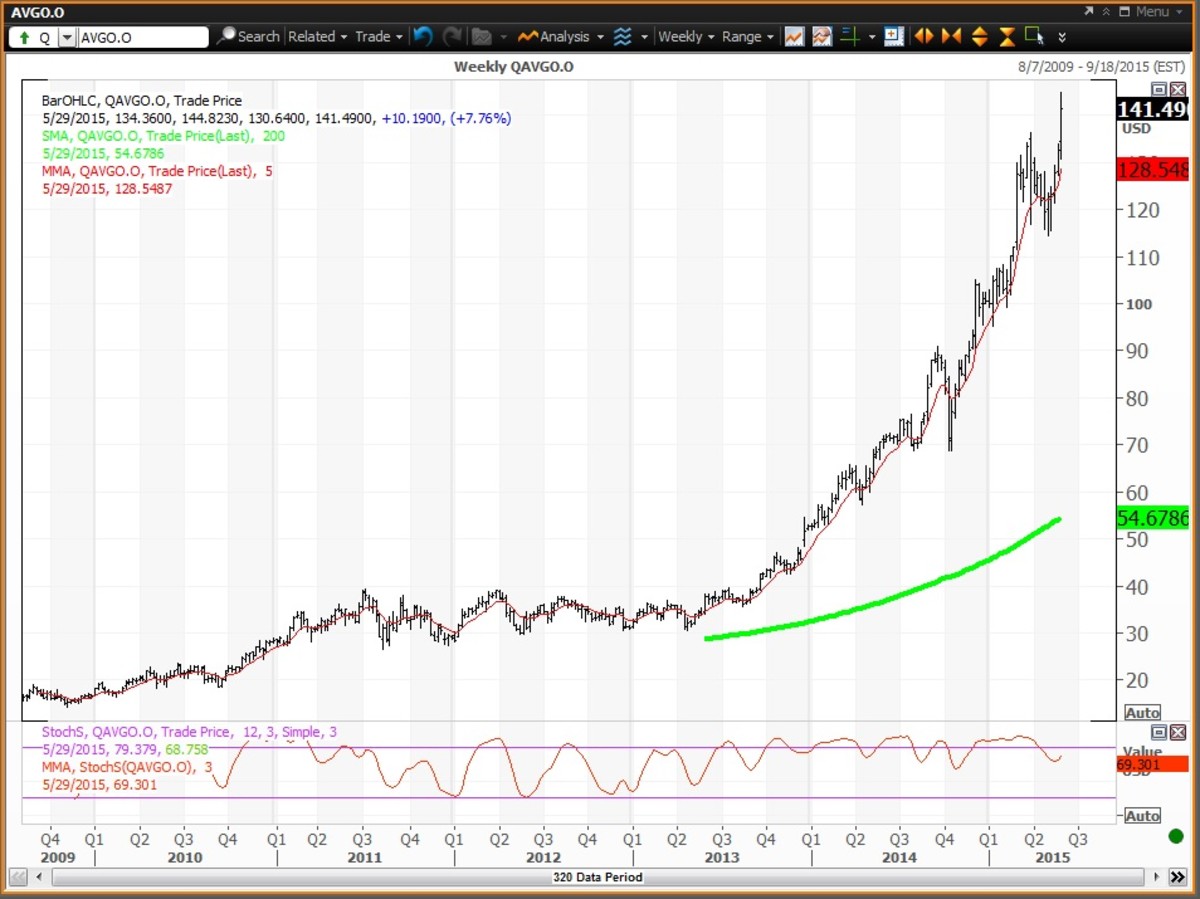Image resolution: width=1200 pixels, height=899 pixels.
Task: Click the green status indicator dot
Action: [1175, 836]
